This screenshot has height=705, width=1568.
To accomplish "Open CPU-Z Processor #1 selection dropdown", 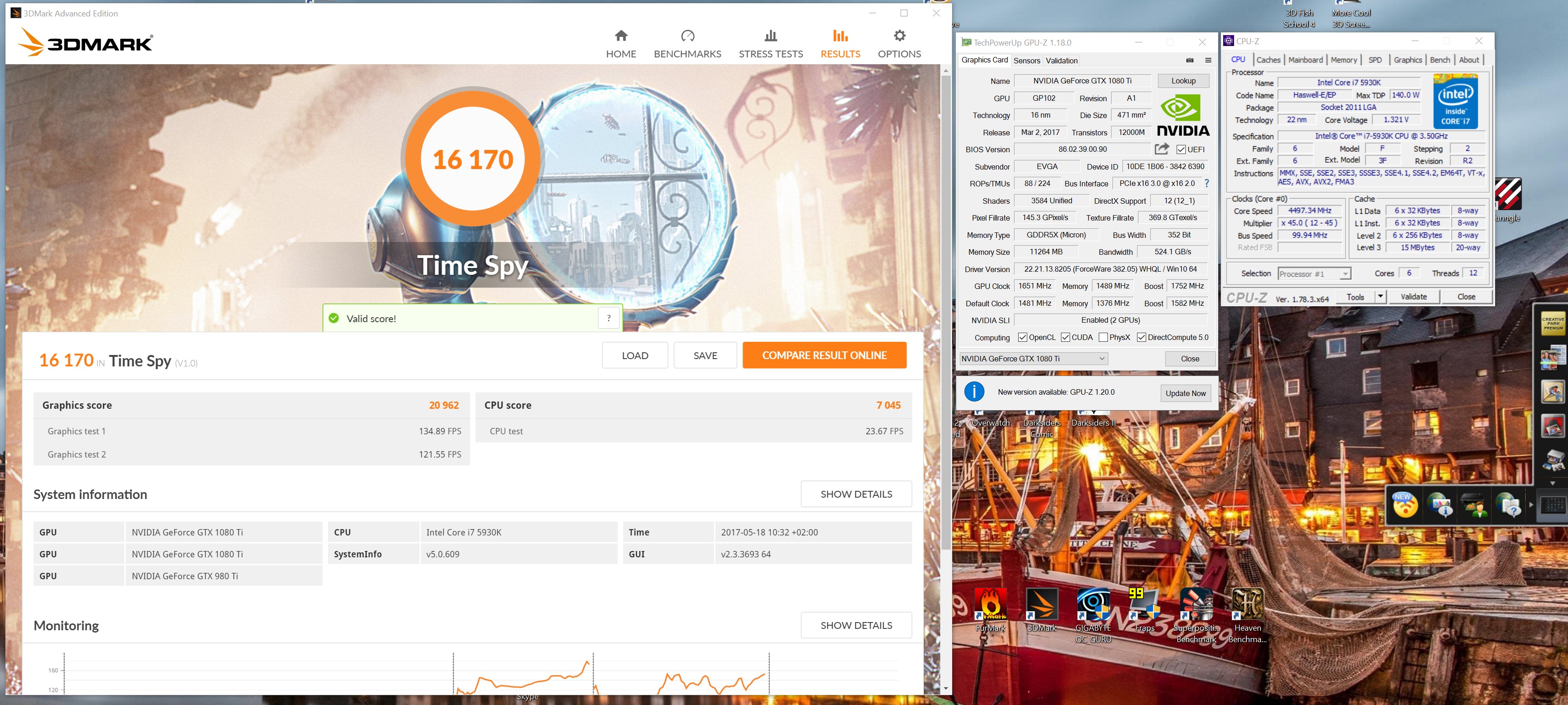I will click(x=1345, y=274).
